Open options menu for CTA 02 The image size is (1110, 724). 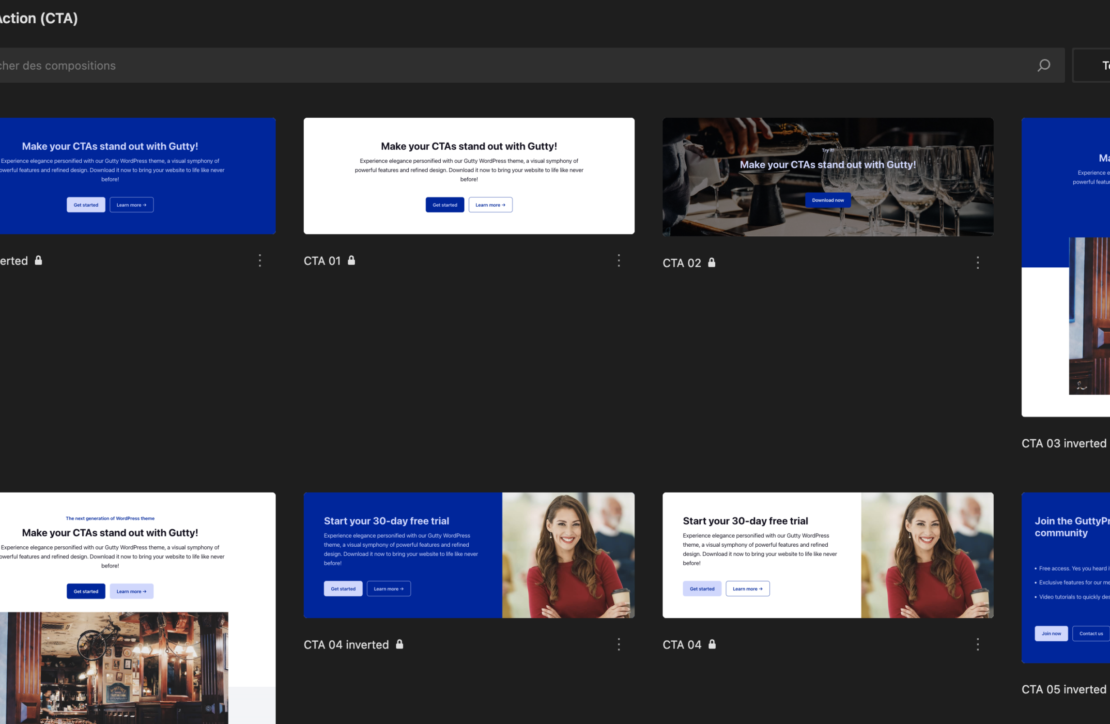tap(978, 263)
